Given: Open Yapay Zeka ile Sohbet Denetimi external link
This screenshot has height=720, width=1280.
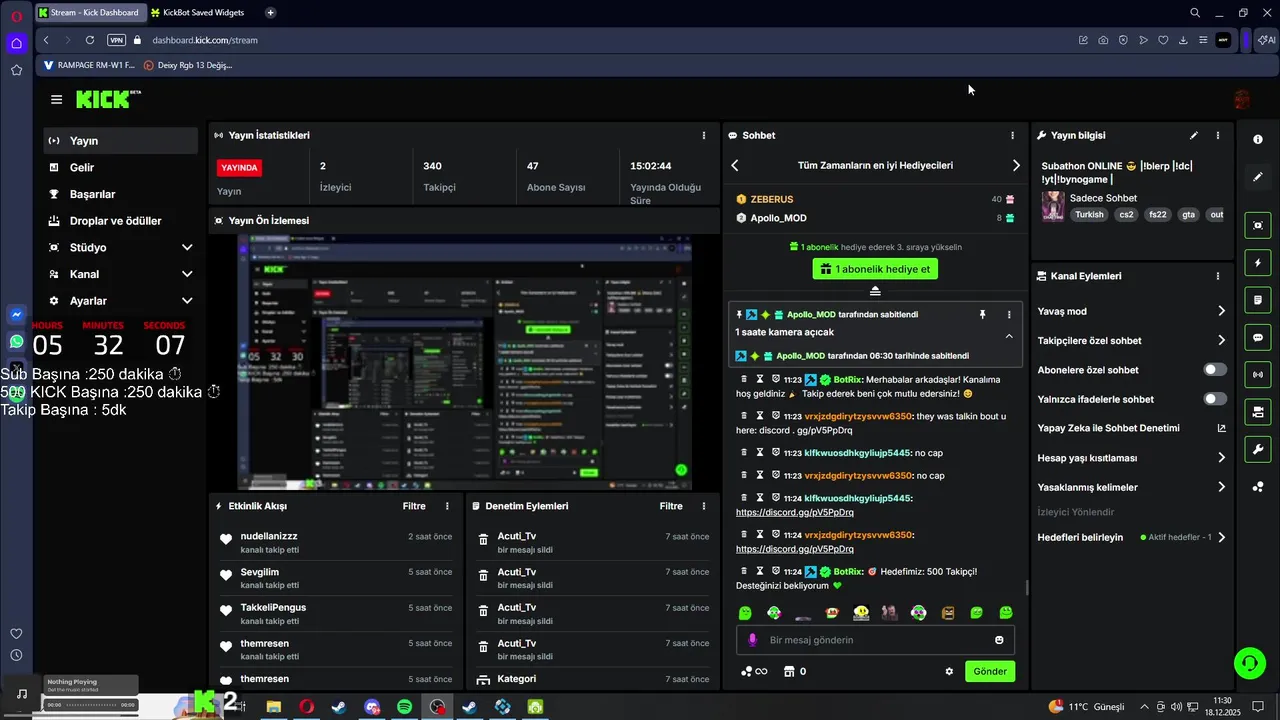Looking at the screenshot, I should point(1221,428).
